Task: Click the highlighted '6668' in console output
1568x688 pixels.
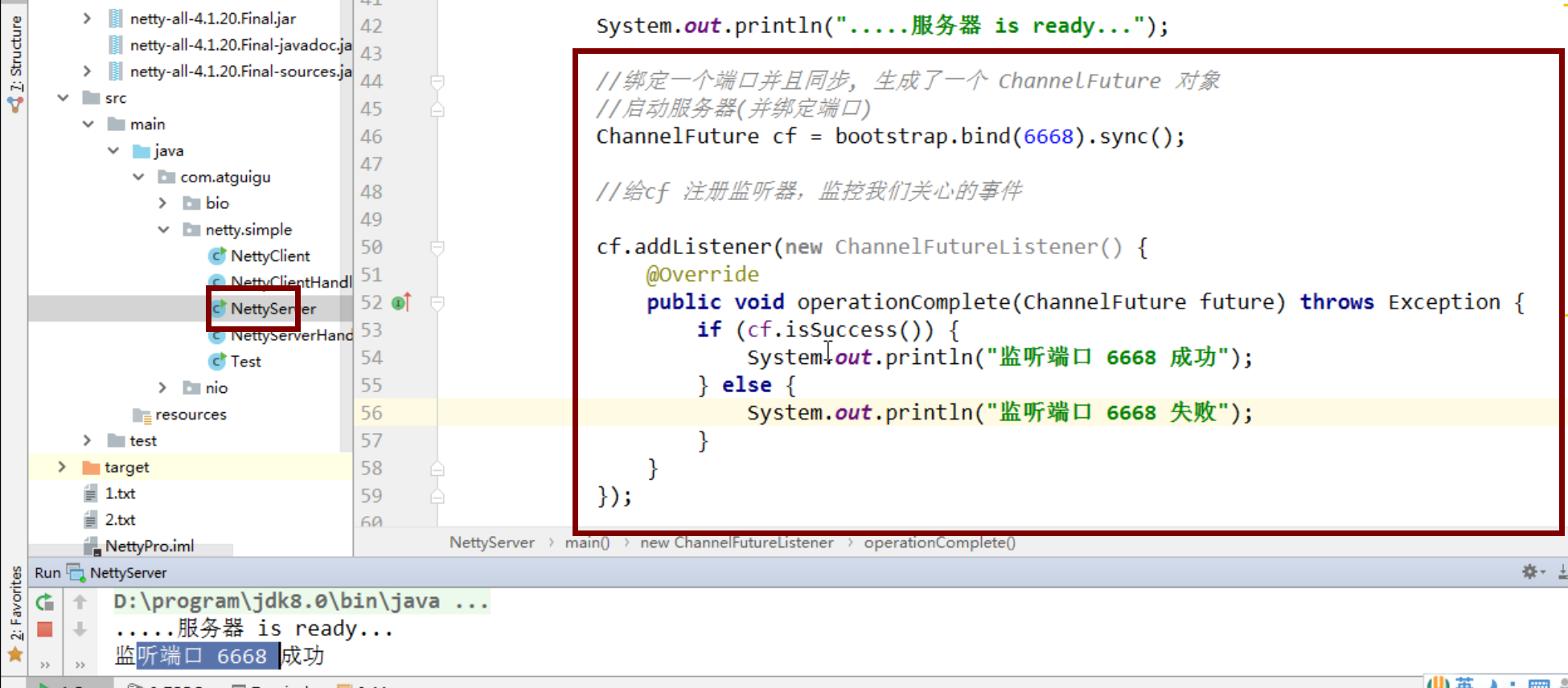Action: pyautogui.click(x=242, y=656)
